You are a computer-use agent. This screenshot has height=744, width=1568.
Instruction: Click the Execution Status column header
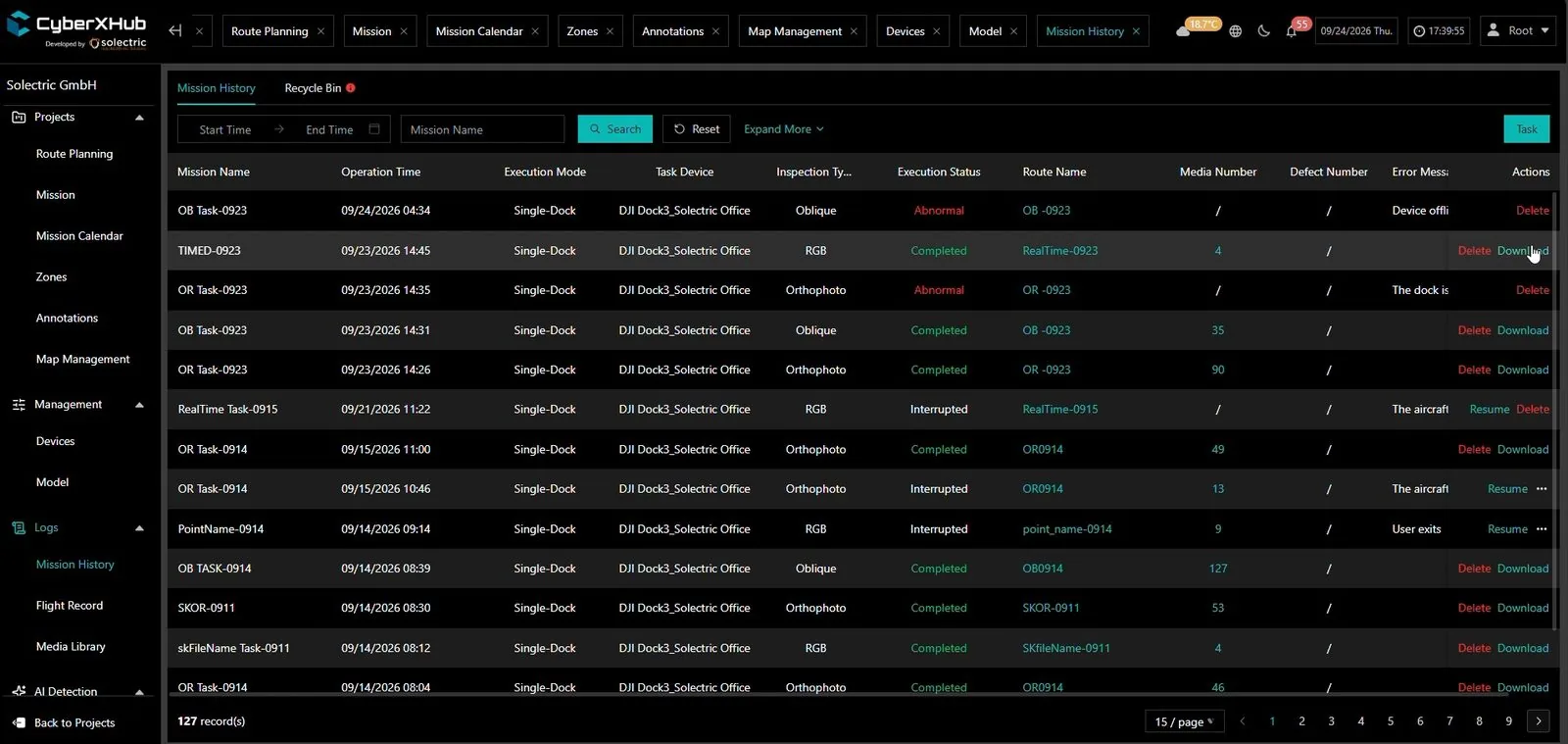click(938, 173)
